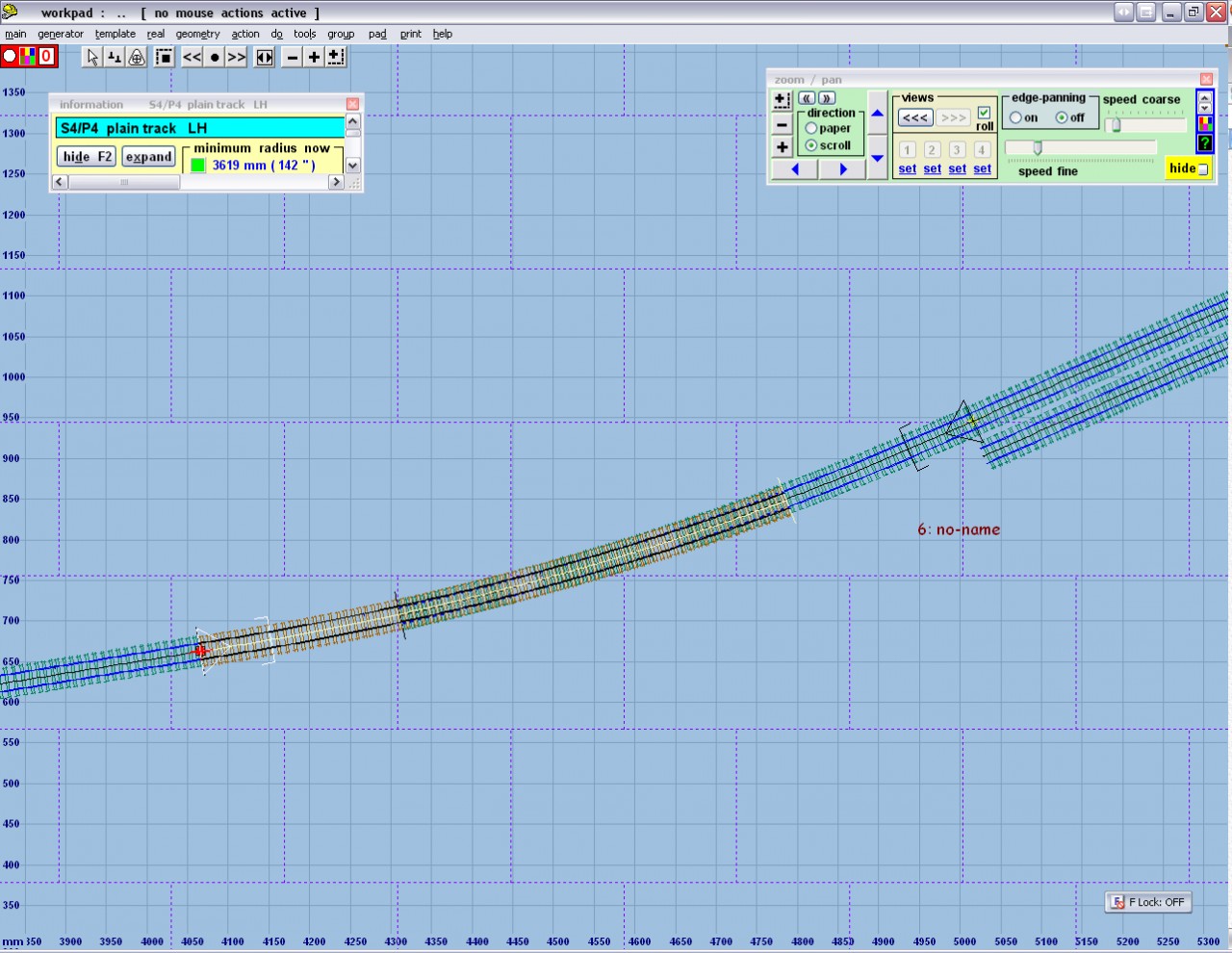Image resolution: width=1232 pixels, height=953 pixels.
Task: Click the set link under view 2
Action: tap(933, 168)
